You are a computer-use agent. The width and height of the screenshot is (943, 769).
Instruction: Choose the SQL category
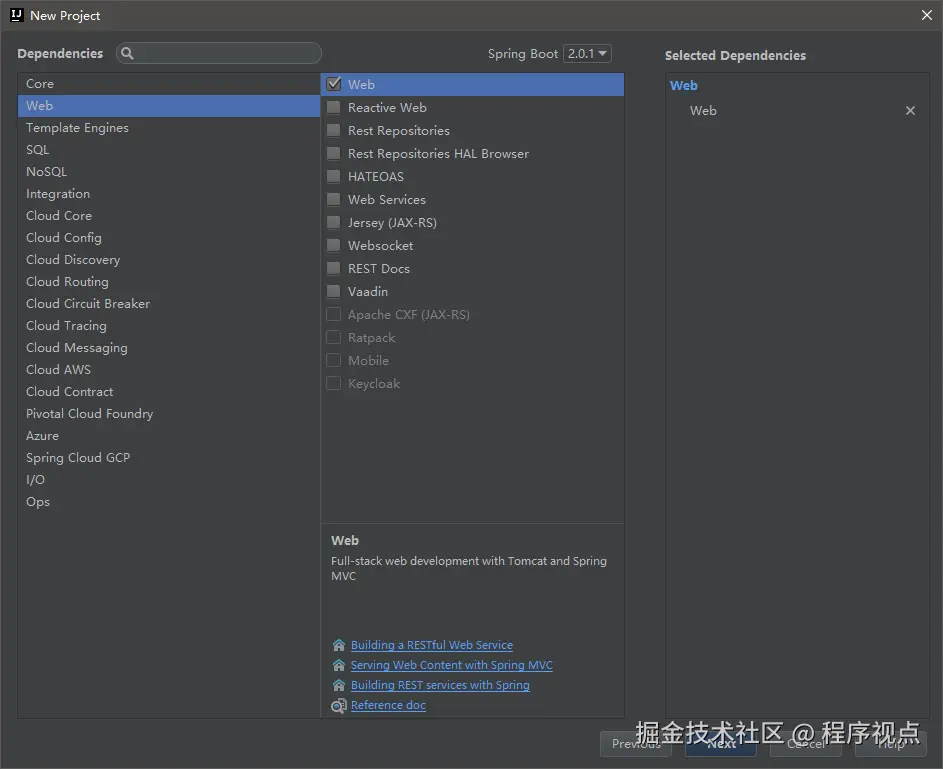tap(169, 150)
